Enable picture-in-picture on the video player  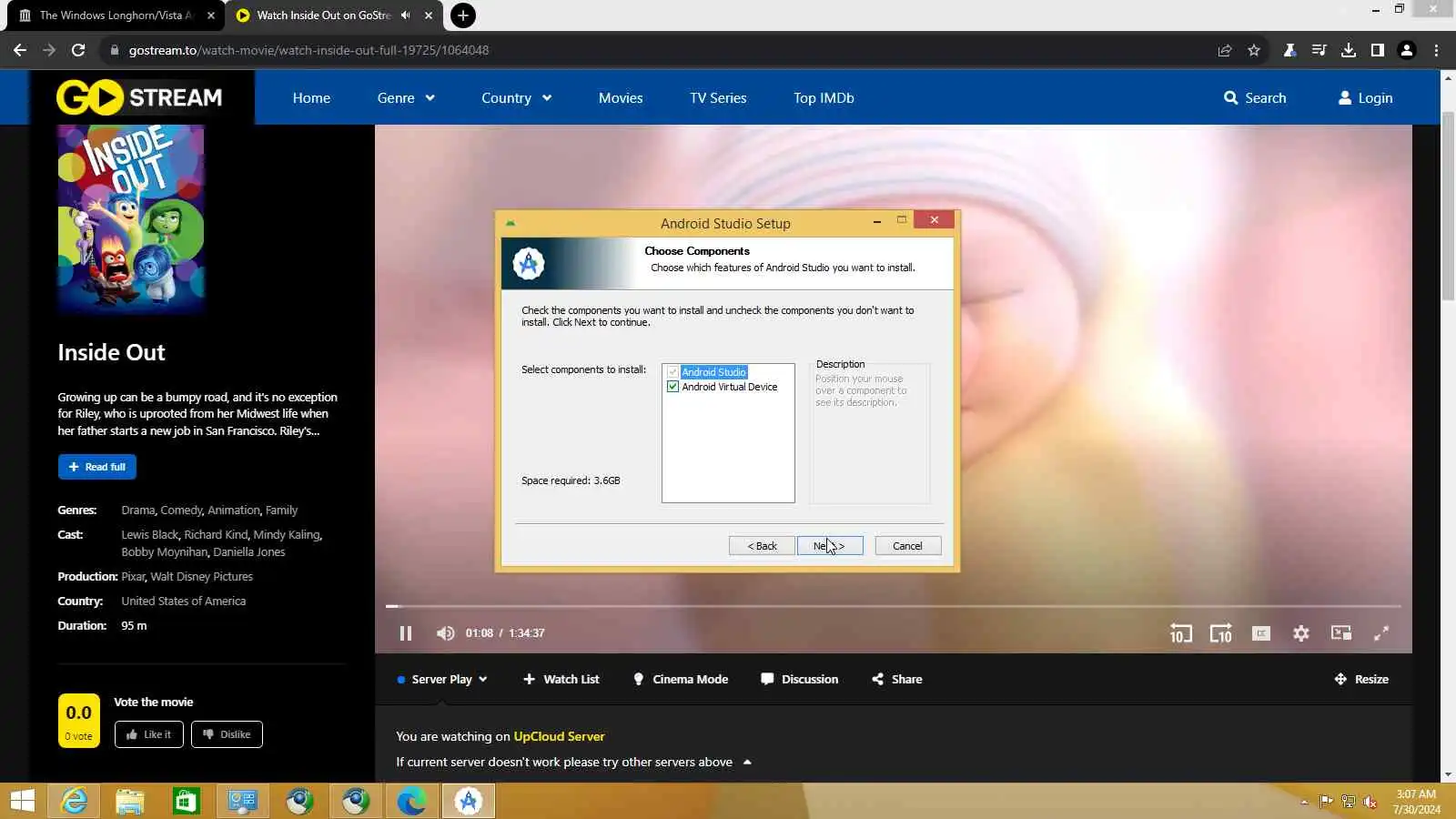1341,633
